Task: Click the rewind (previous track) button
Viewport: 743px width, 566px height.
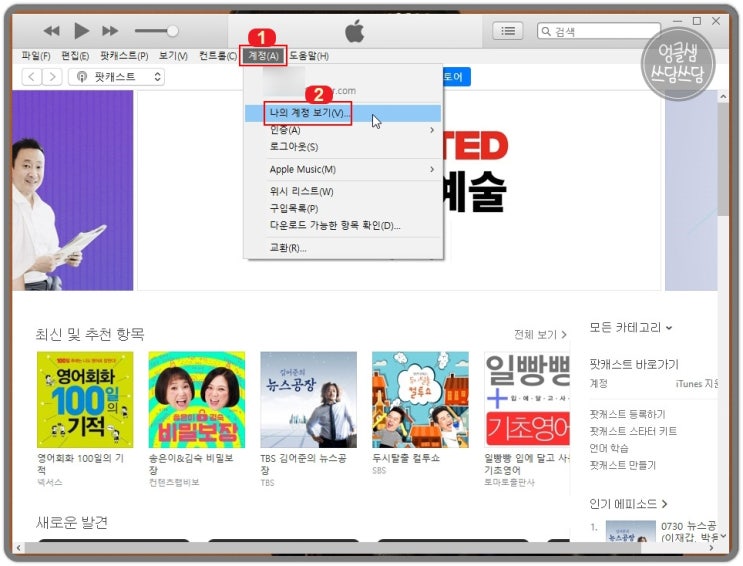Action: pyautogui.click(x=52, y=31)
